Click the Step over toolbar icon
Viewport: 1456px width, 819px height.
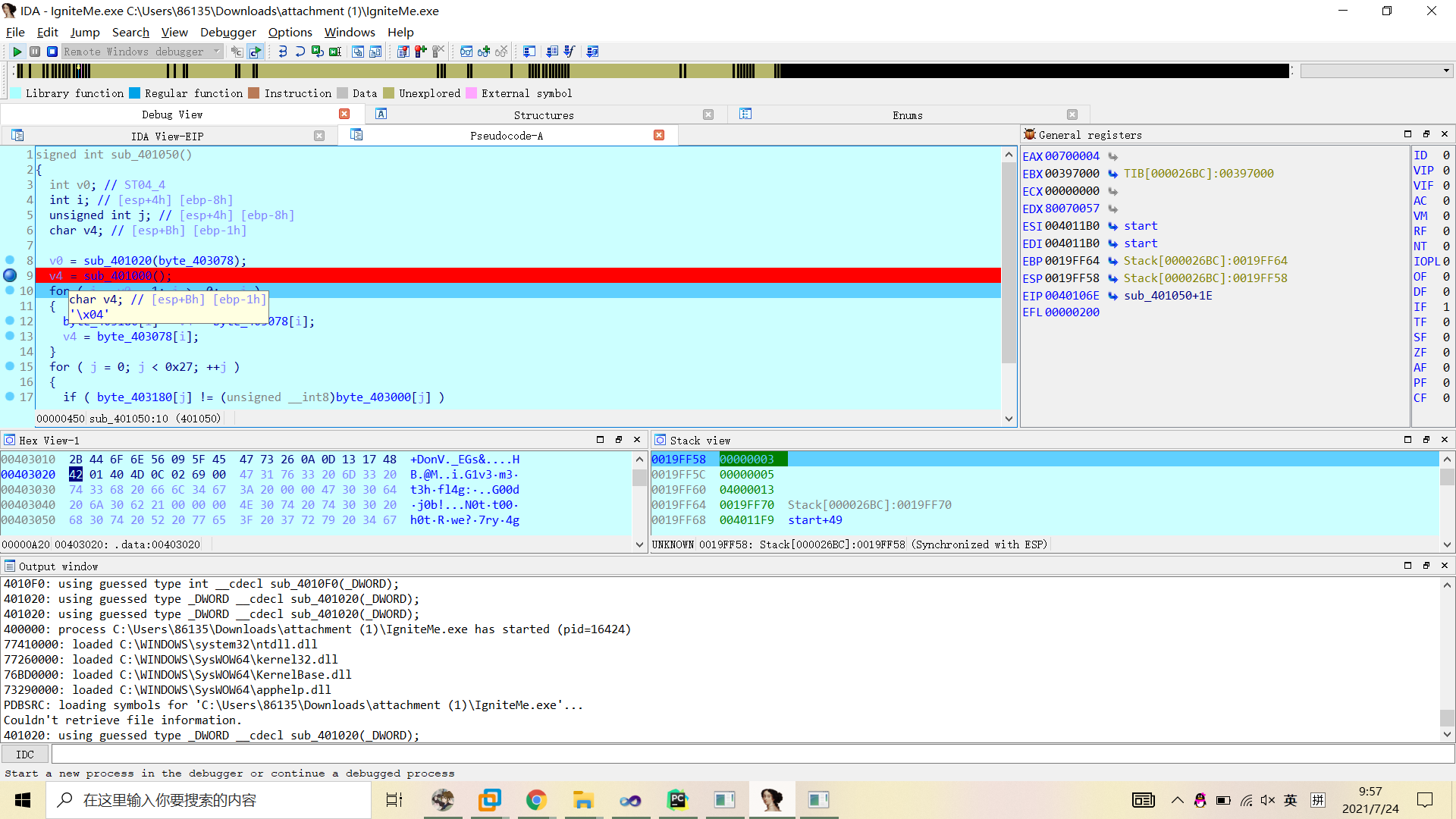tap(300, 52)
